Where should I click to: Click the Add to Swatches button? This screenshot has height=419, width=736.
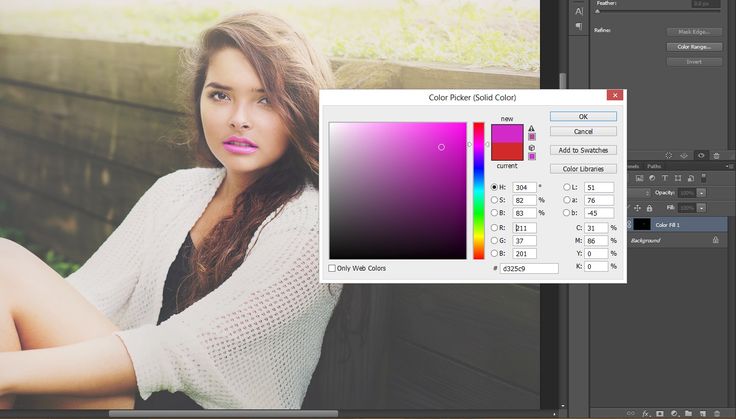pos(583,150)
